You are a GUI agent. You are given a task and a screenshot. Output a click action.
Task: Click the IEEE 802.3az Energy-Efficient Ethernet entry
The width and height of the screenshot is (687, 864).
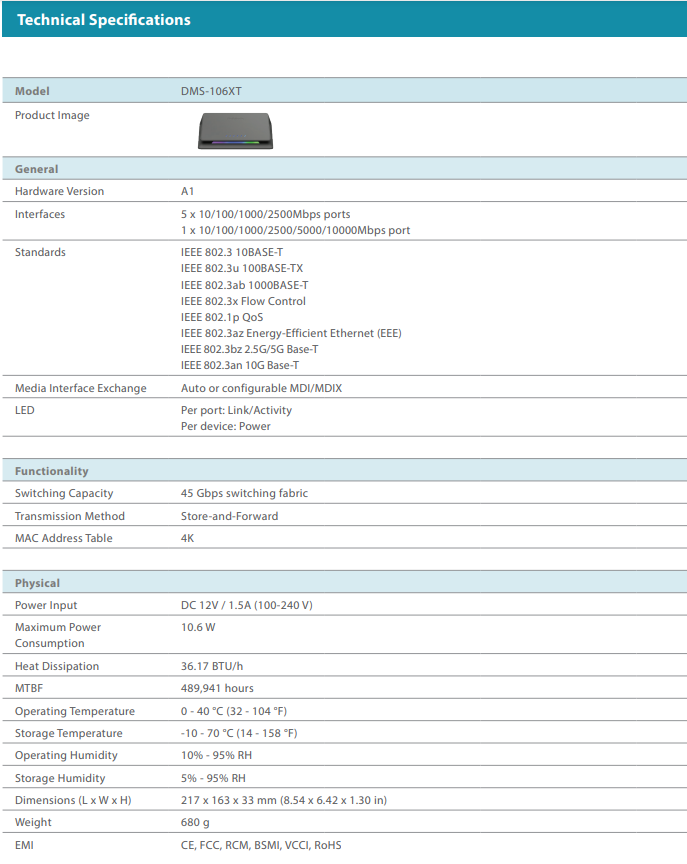(291, 333)
